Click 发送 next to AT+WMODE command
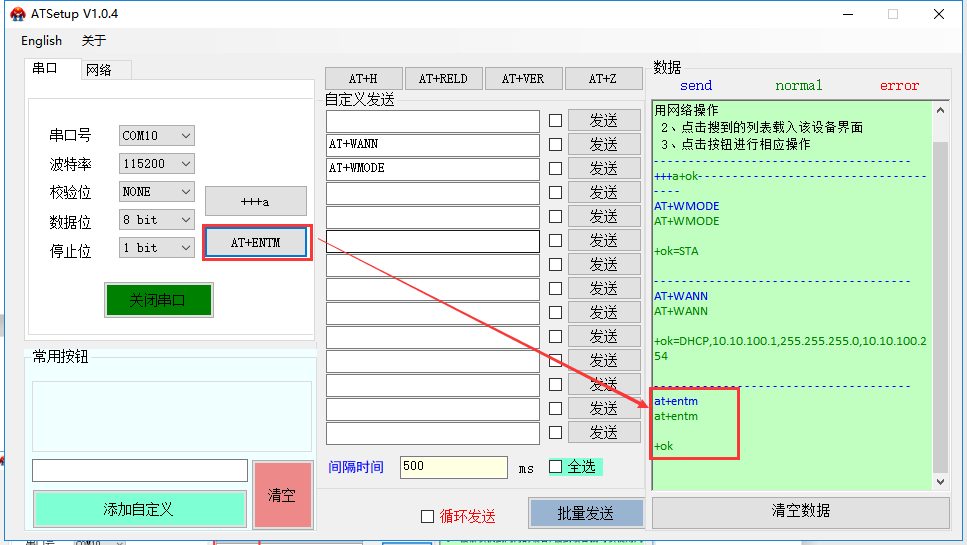The height and width of the screenshot is (545, 967). point(603,169)
